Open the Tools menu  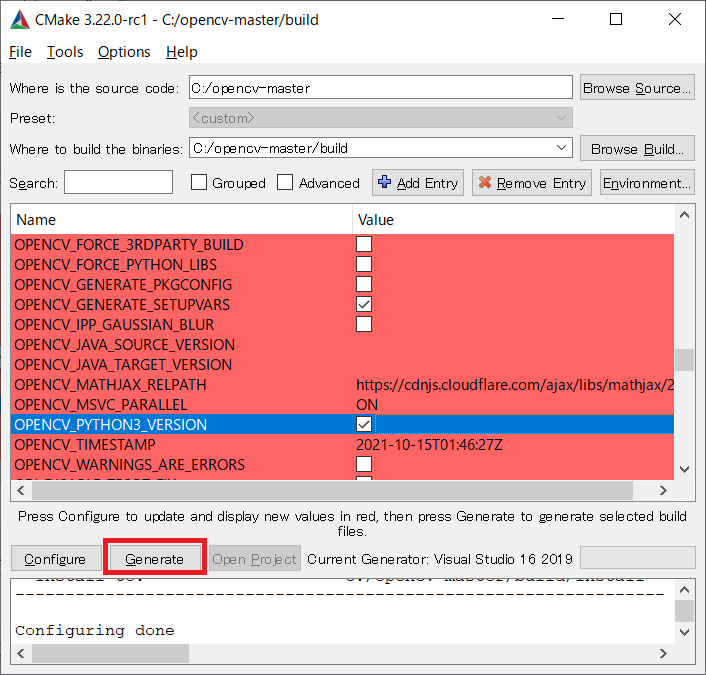65,52
